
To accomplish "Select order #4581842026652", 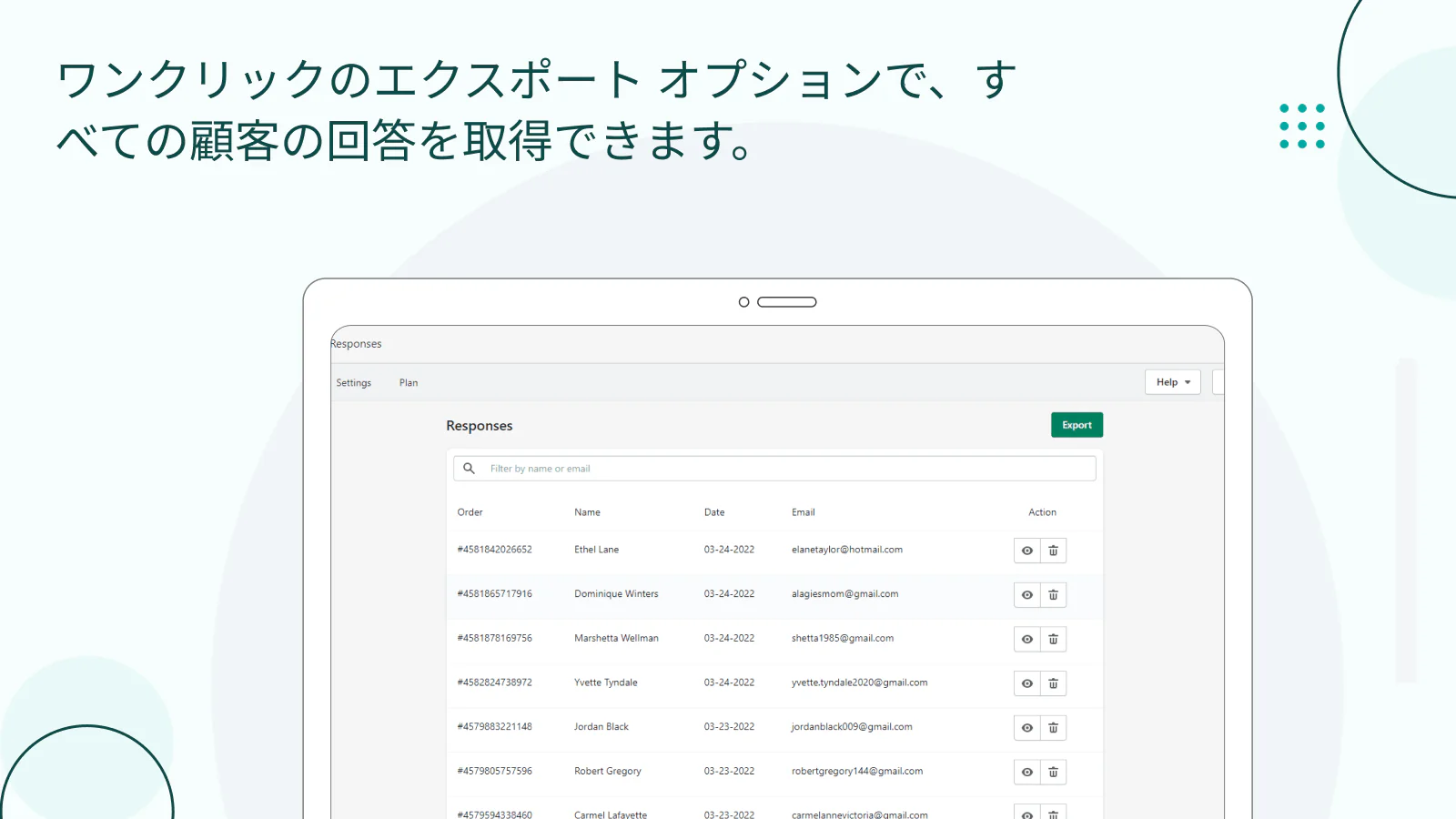I will [494, 550].
